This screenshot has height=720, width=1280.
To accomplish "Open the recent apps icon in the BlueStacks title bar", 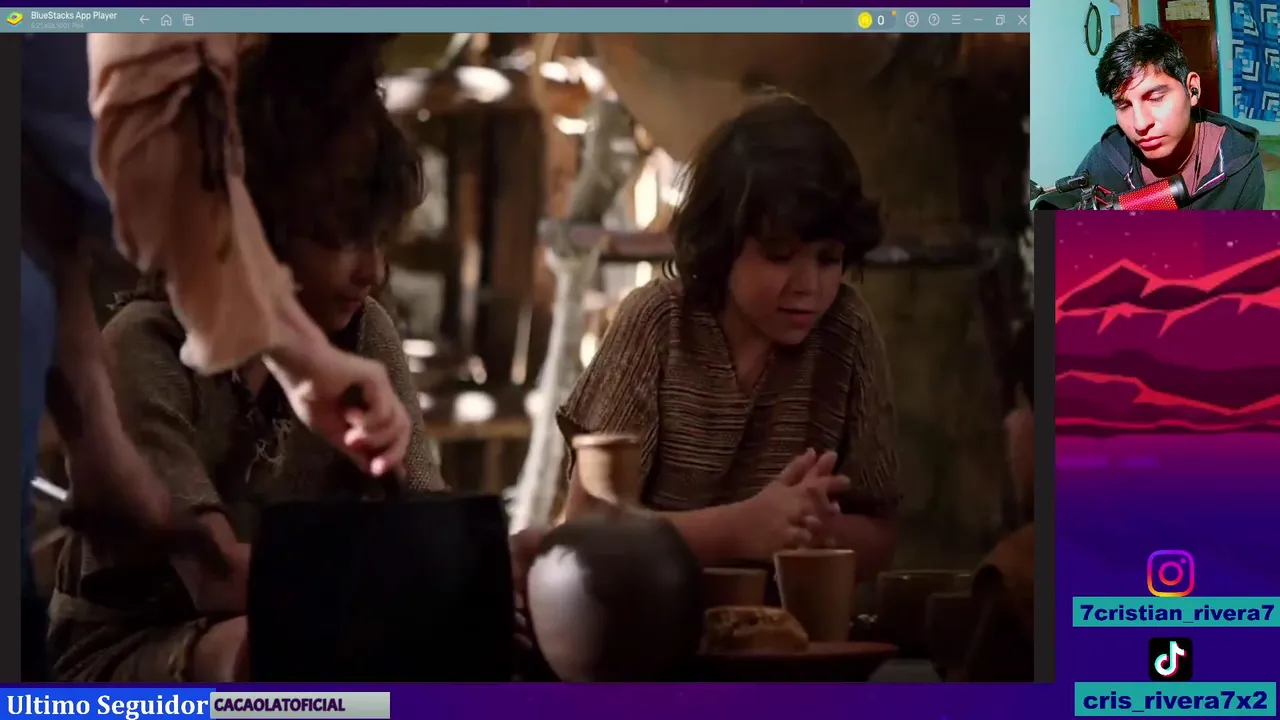I will [188, 20].
